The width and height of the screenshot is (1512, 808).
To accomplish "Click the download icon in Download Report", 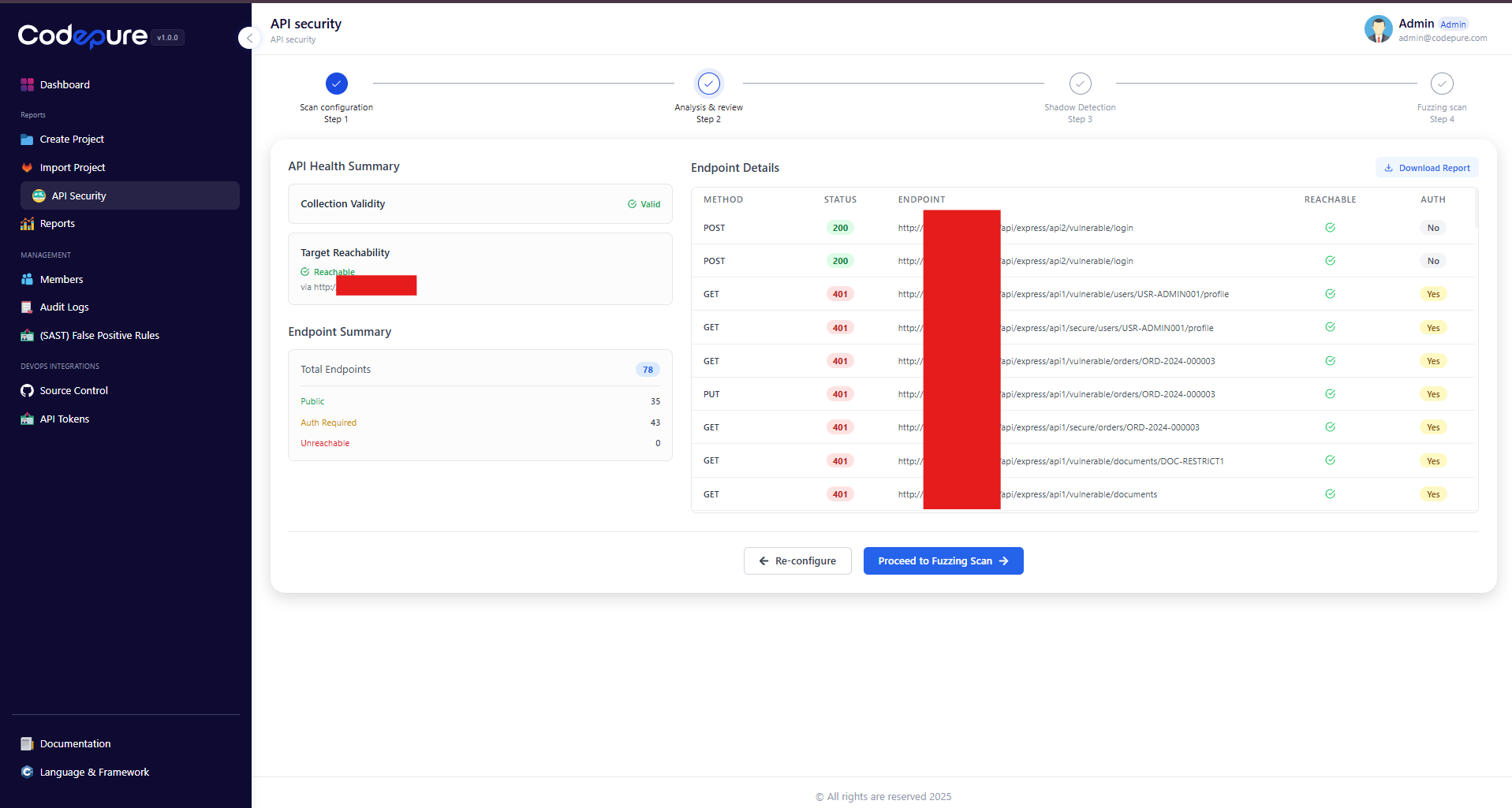I will (1389, 168).
